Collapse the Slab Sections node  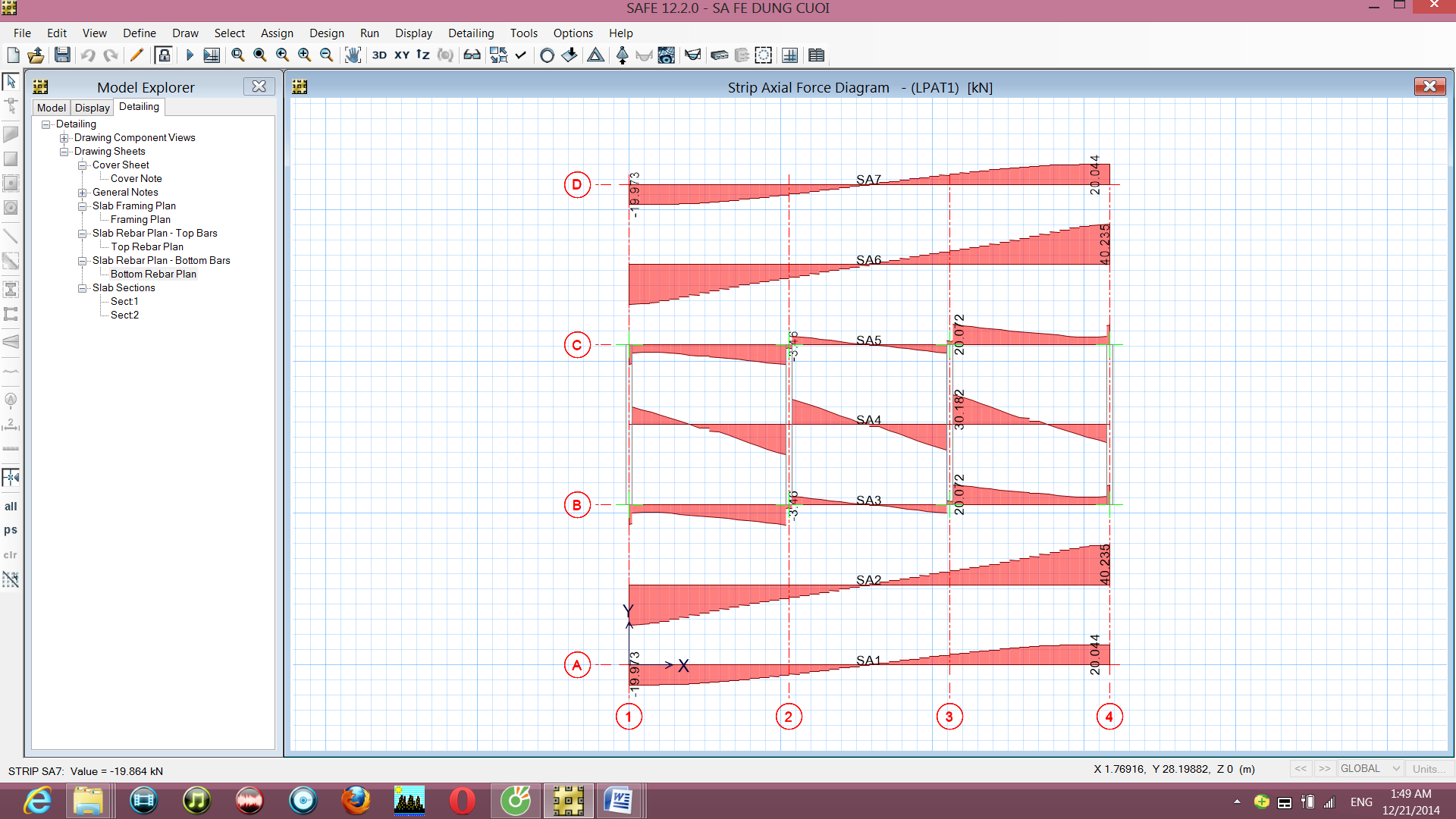click(x=83, y=288)
